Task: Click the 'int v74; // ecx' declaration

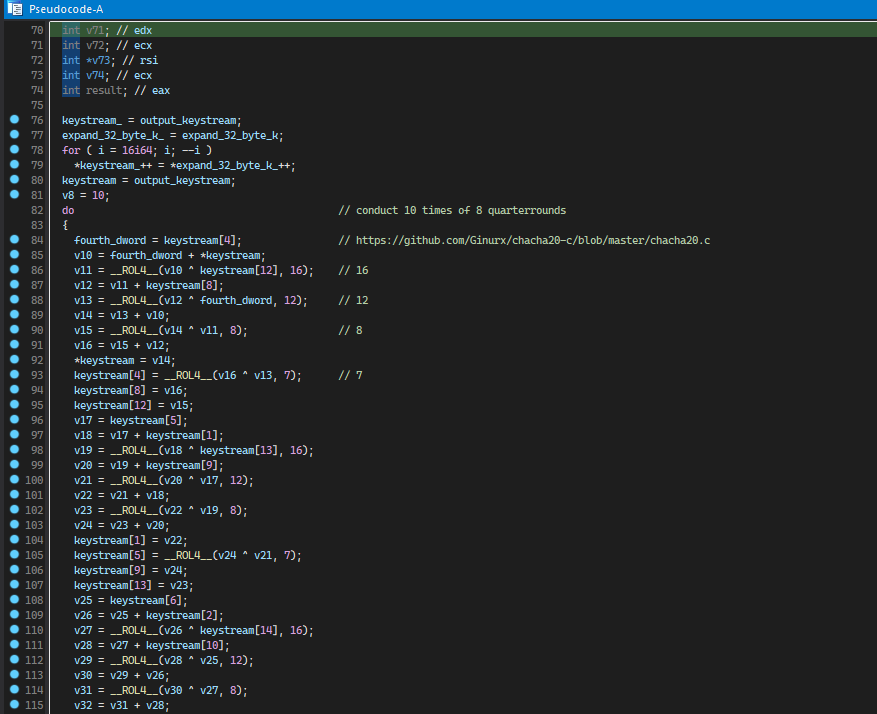Action: (107, 75)
